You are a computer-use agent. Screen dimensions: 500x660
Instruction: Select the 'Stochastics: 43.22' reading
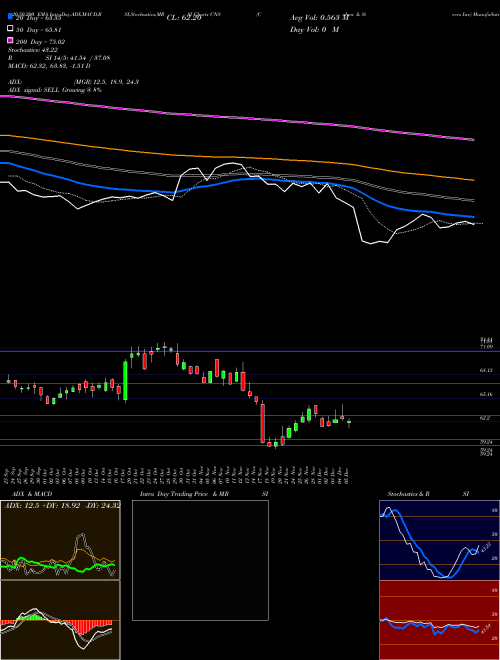[33, 50]
